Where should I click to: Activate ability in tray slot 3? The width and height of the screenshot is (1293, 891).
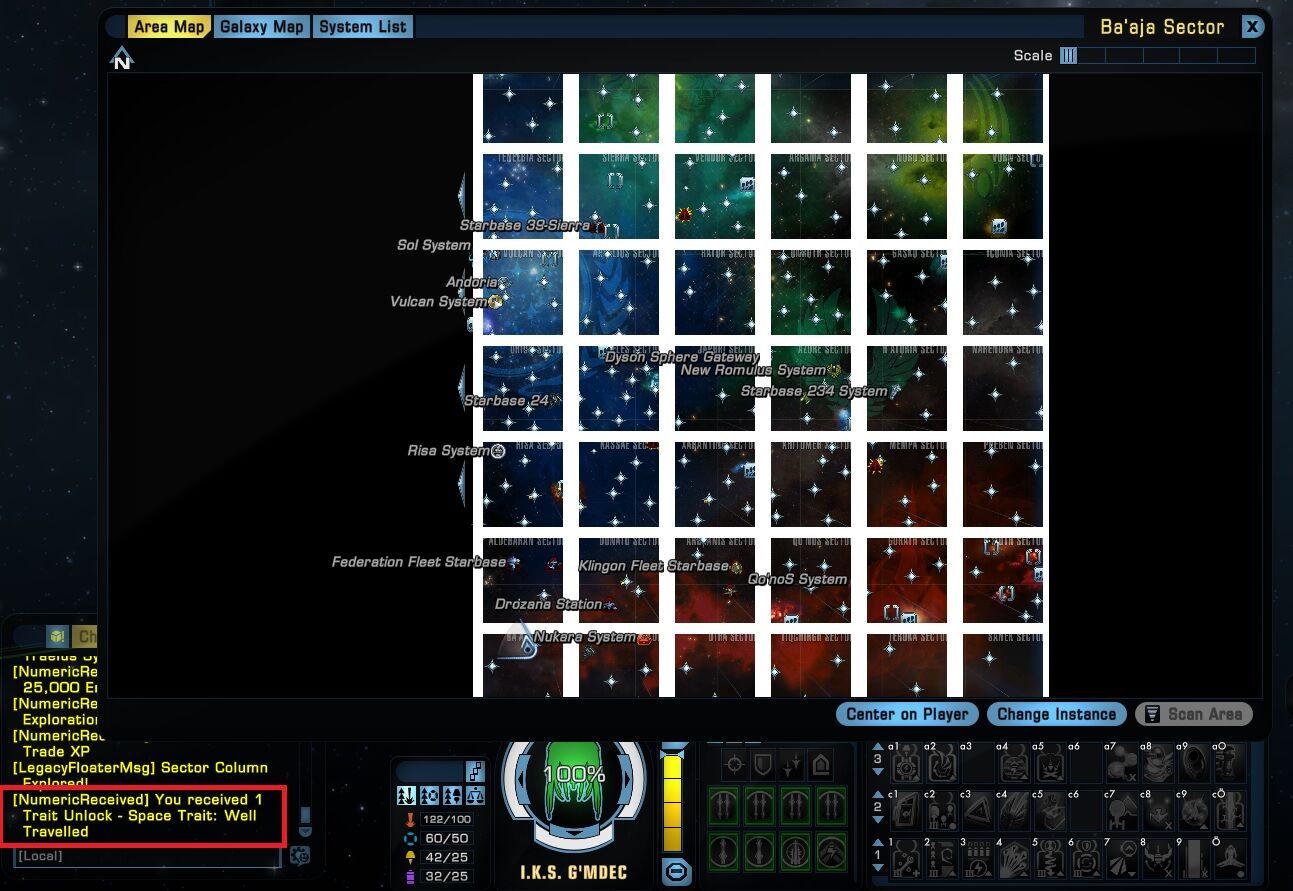[x=978, y=859]
